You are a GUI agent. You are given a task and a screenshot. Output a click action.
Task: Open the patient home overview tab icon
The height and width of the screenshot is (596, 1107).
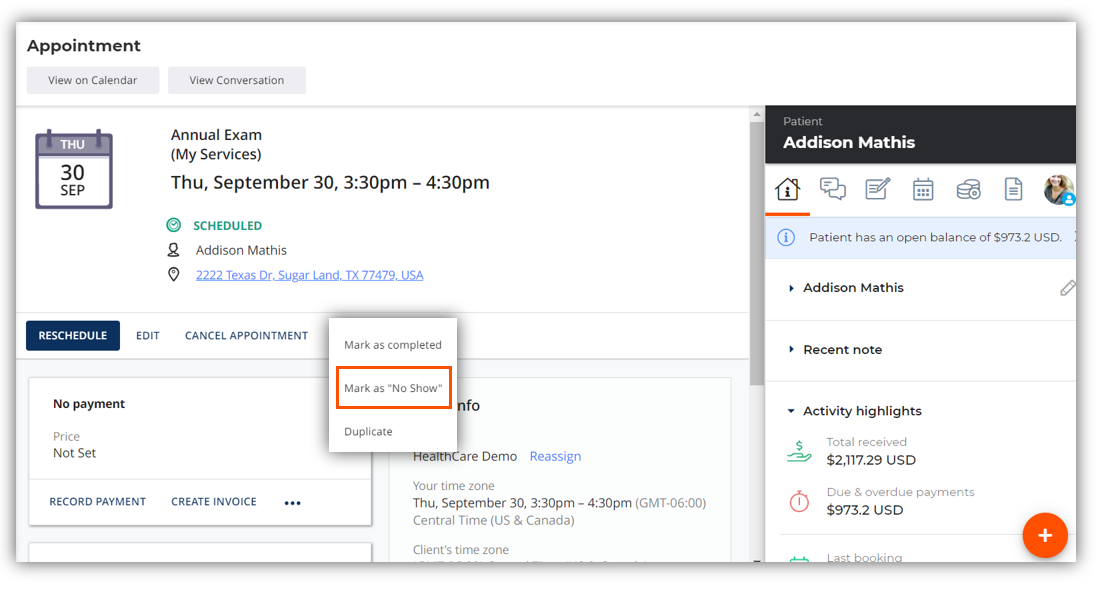tap(787, 189)
